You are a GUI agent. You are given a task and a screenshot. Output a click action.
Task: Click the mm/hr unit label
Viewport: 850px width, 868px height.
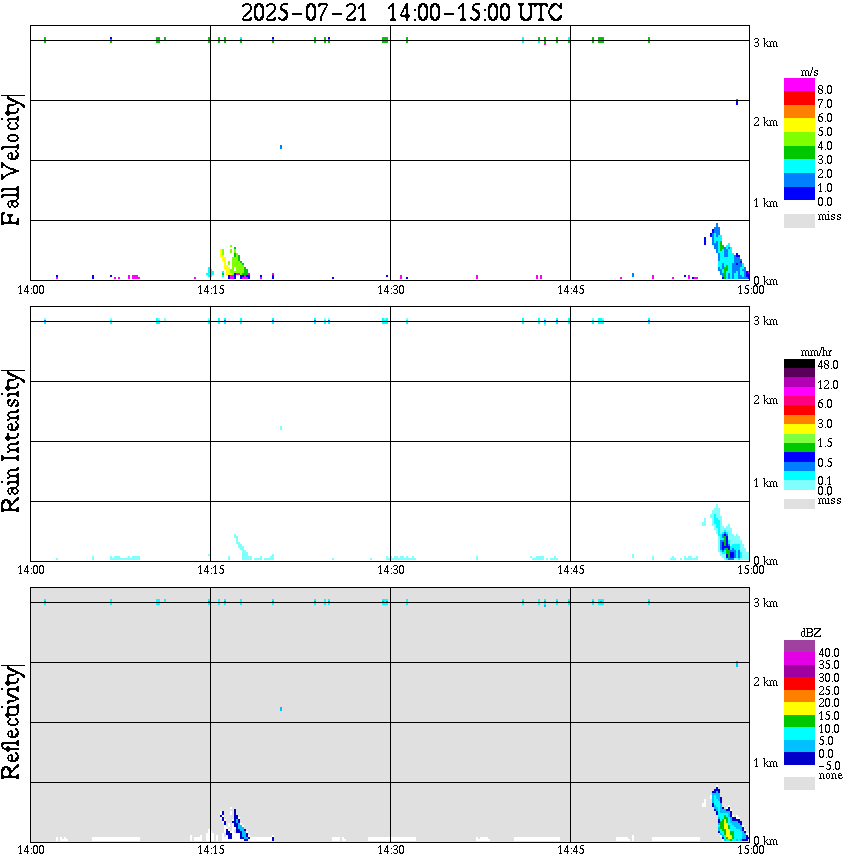[816, 352]
